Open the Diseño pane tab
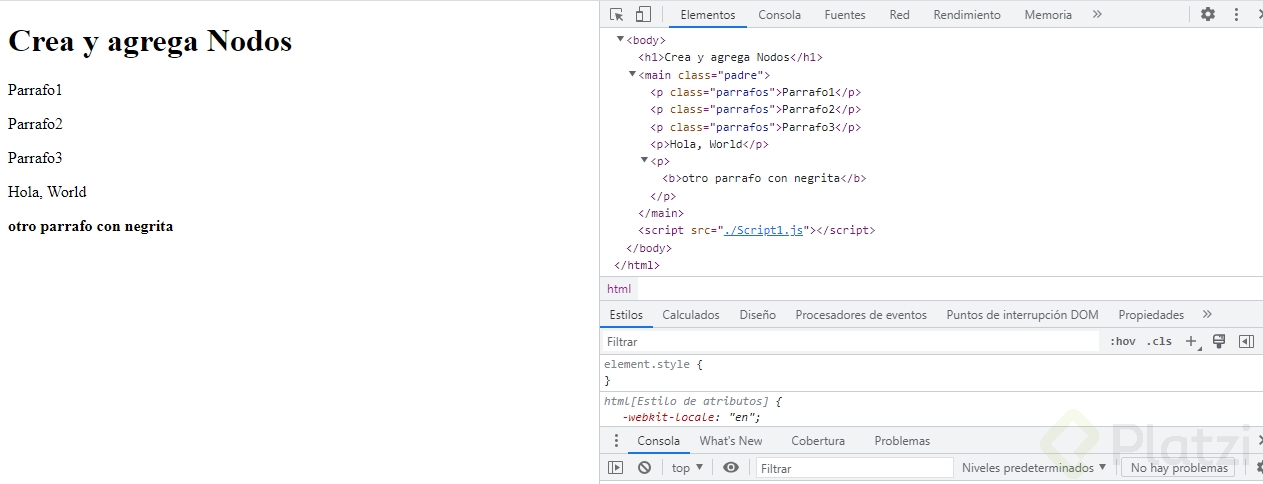Screen dimensions: 1263x484 coord(758,315)
